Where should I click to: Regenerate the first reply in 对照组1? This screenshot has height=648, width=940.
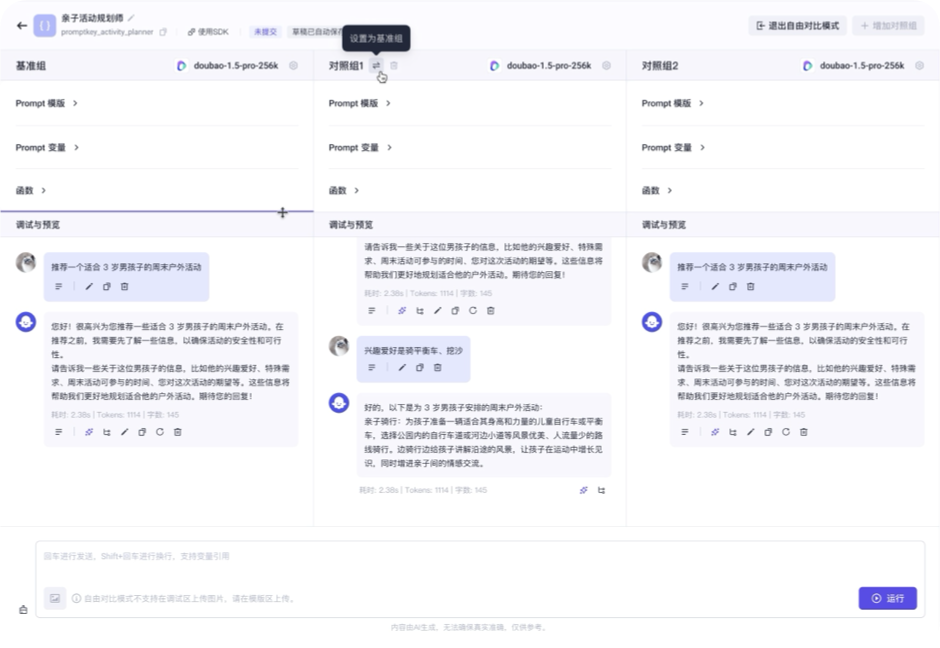[473, 311]
